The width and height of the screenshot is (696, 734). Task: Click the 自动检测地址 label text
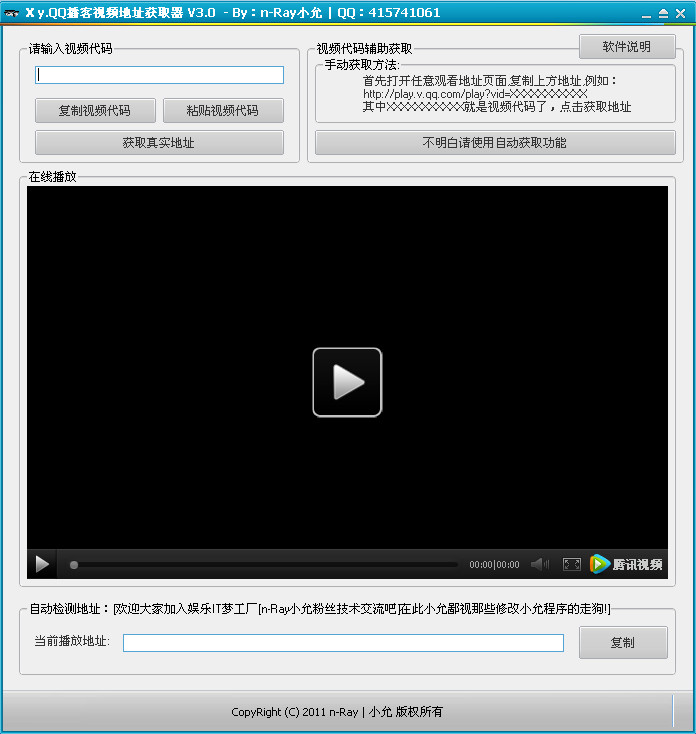coord(69,609)
